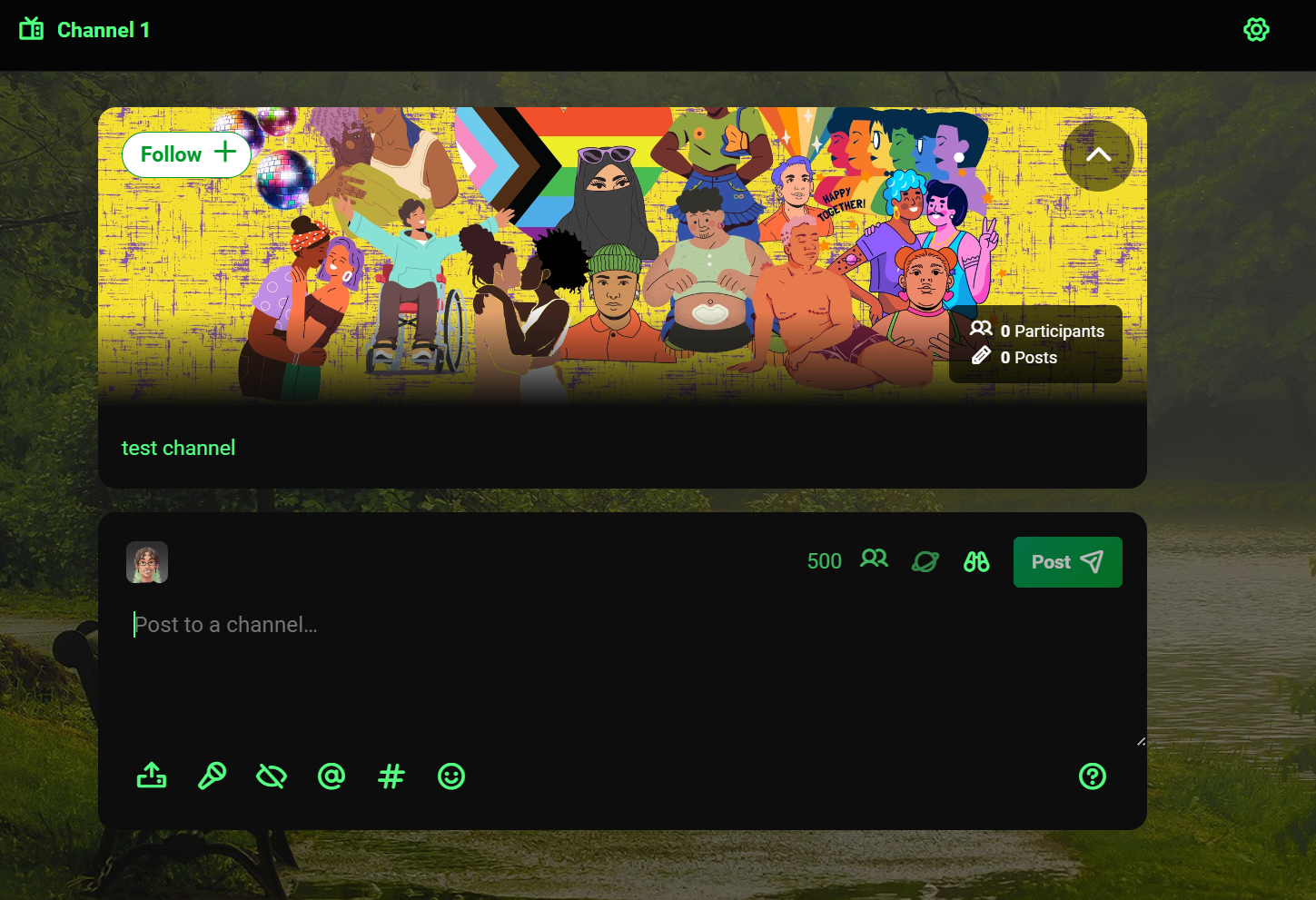Toggle the crossed-out eye sensitive content icon
The height and width of the screenshot is (900, 1316).
point(272,776)
